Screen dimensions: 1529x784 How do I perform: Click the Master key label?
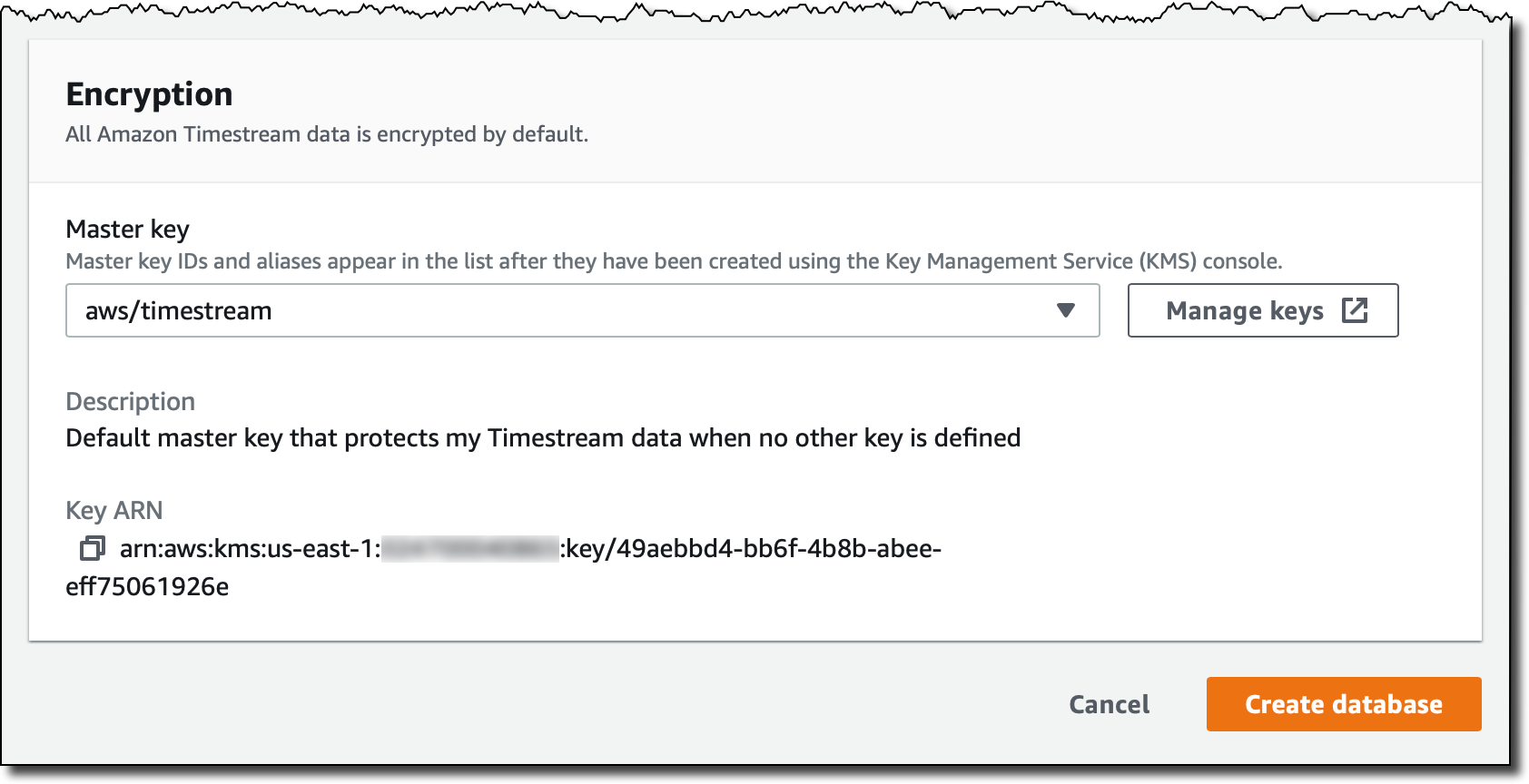128,229
